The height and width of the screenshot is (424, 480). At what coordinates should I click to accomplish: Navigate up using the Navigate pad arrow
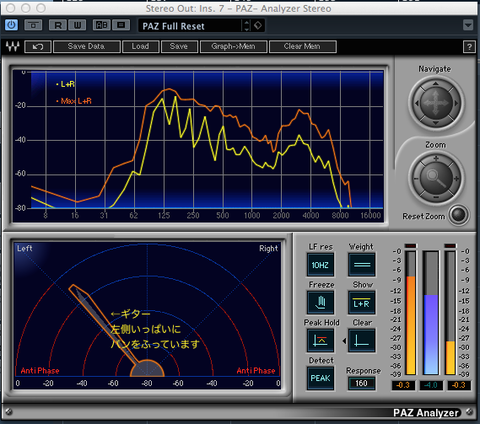(x=436, y=84)
